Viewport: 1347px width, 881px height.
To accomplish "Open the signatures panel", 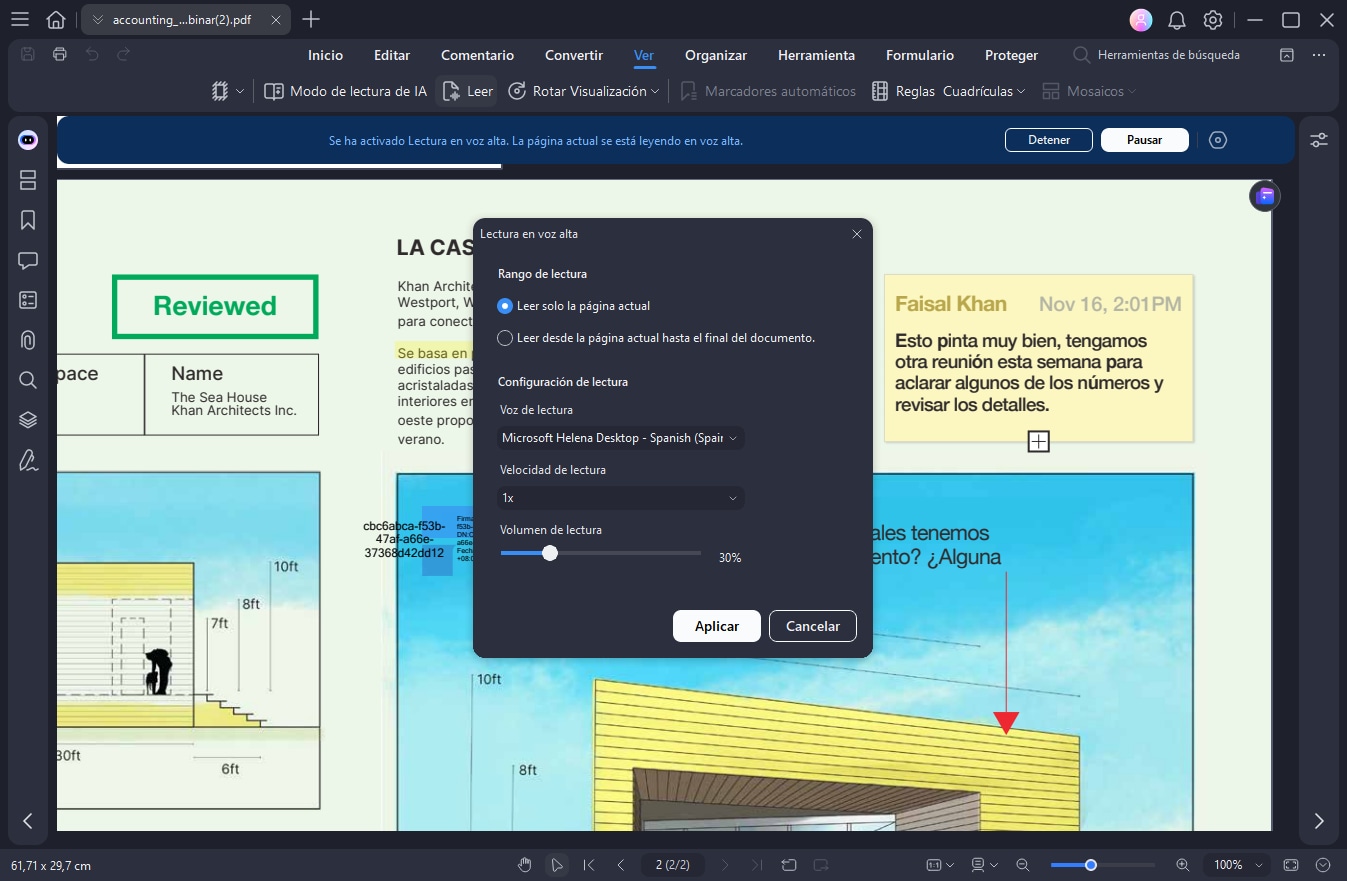I will 28,461.
